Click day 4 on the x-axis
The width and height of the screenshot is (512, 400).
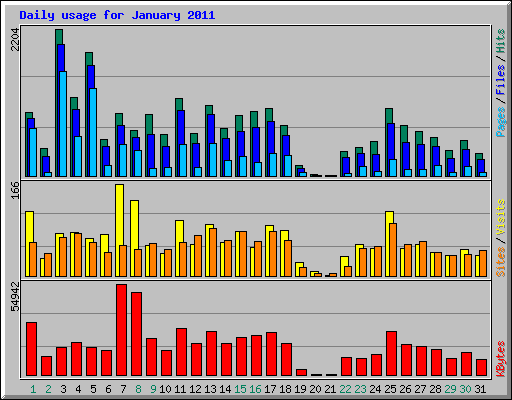(x=78, y=389)
